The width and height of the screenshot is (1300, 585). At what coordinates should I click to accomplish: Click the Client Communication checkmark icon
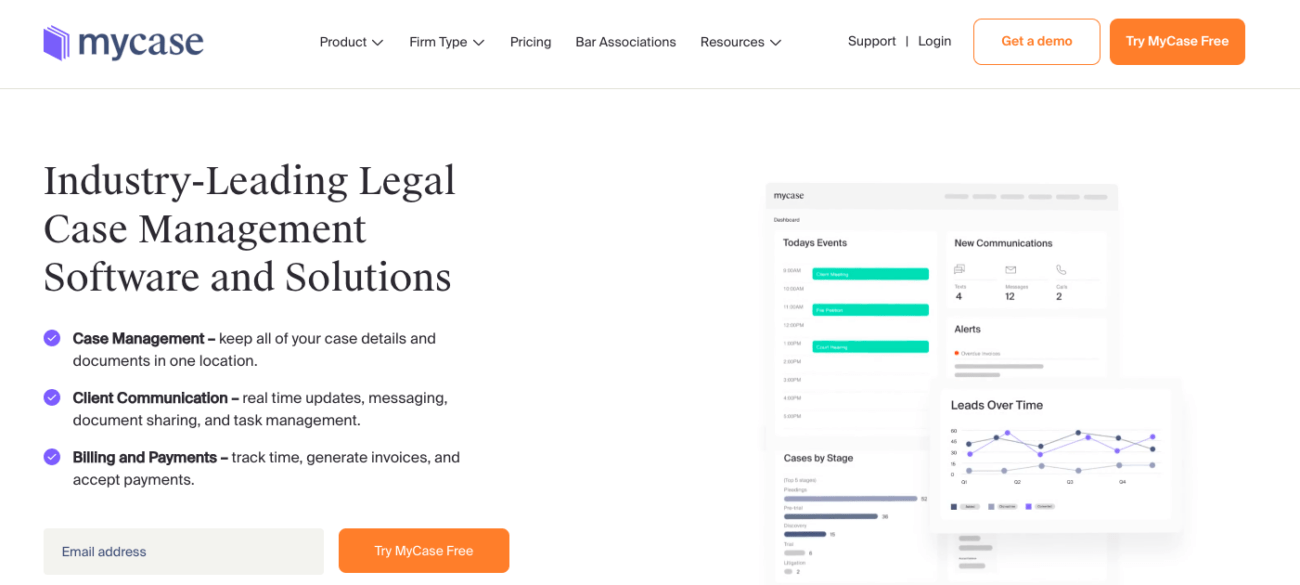pyautogui.click(x=52, y=397)
